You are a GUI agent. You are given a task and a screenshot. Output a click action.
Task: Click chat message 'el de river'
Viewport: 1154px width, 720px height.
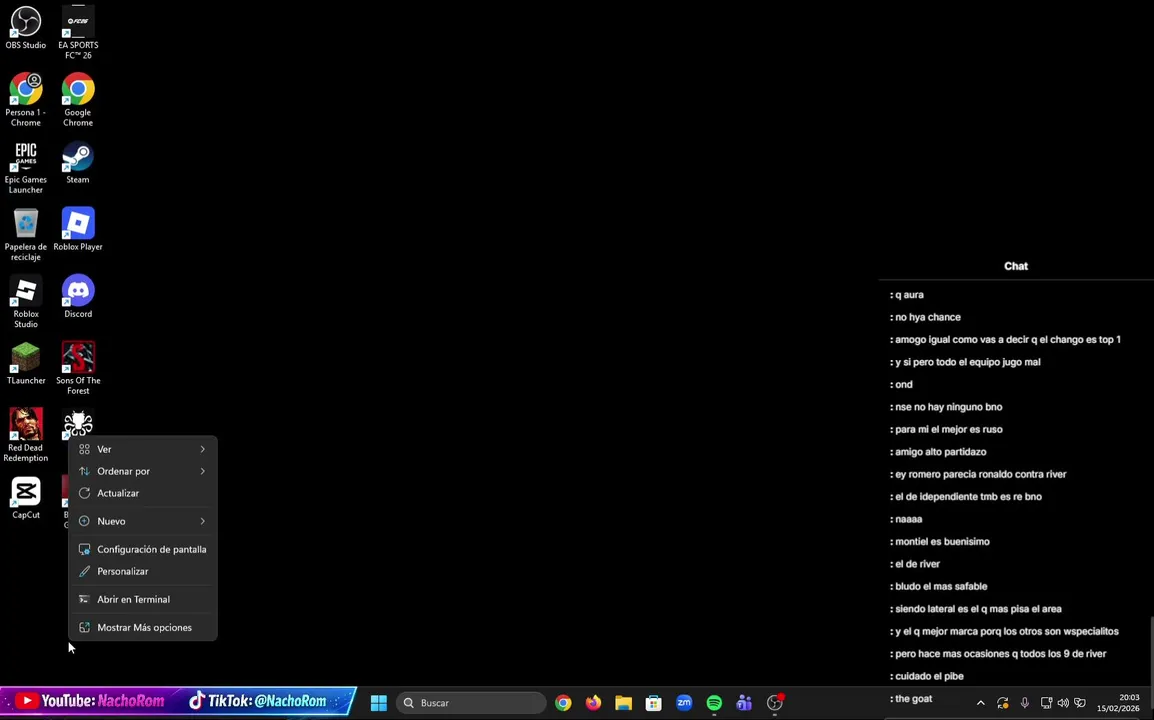click(917, 564)
